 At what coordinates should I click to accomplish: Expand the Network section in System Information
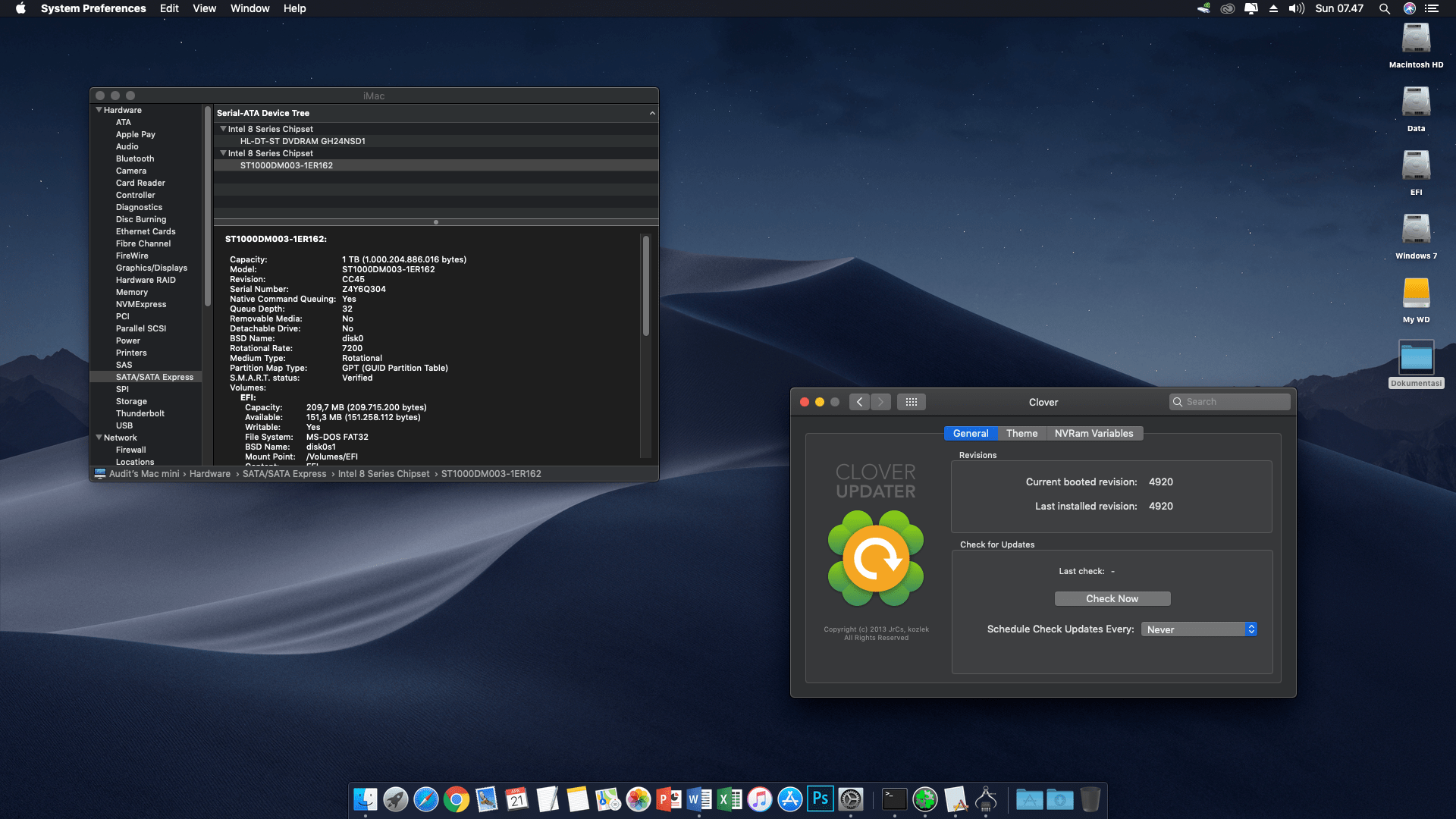pos(99,438)
